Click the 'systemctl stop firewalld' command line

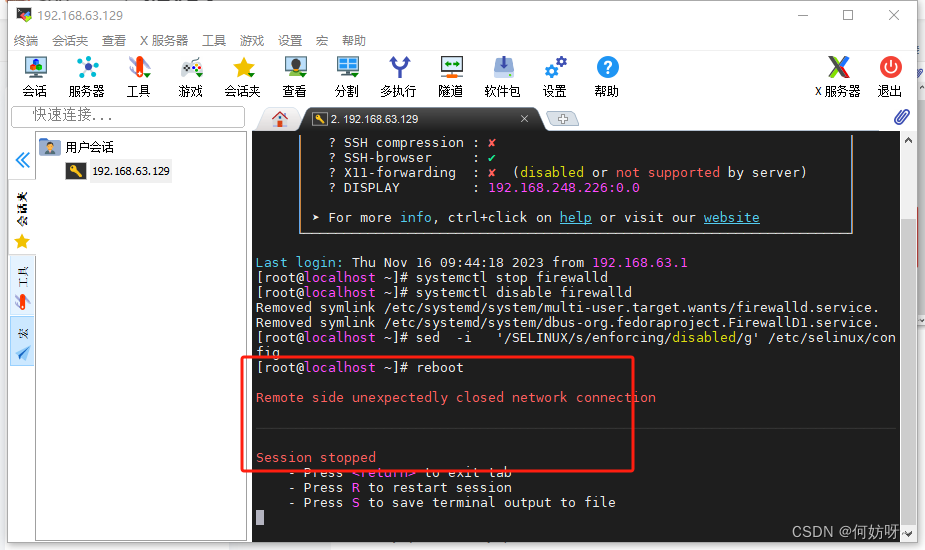click(x=432, y=277)
